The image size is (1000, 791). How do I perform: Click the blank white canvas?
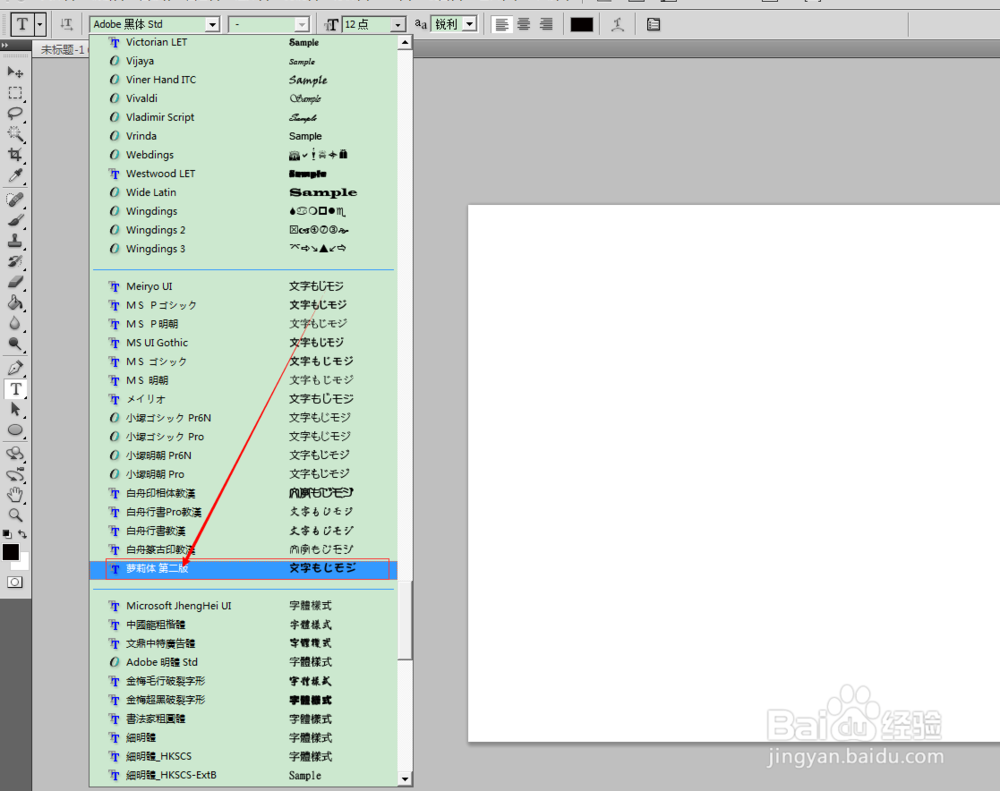[733, 473]
